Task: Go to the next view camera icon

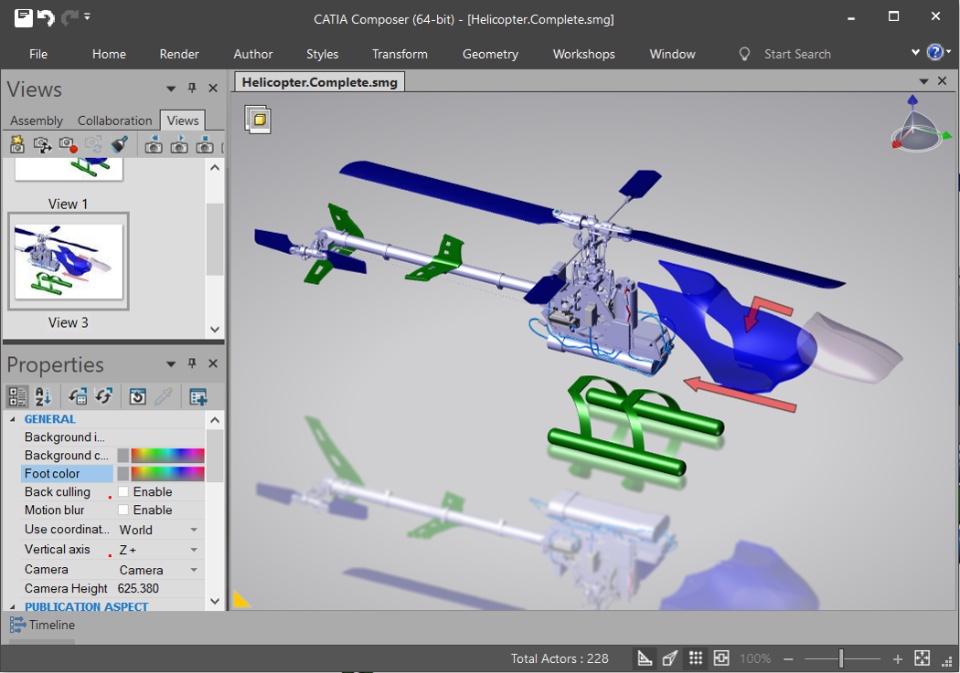Action: point(179,145)
